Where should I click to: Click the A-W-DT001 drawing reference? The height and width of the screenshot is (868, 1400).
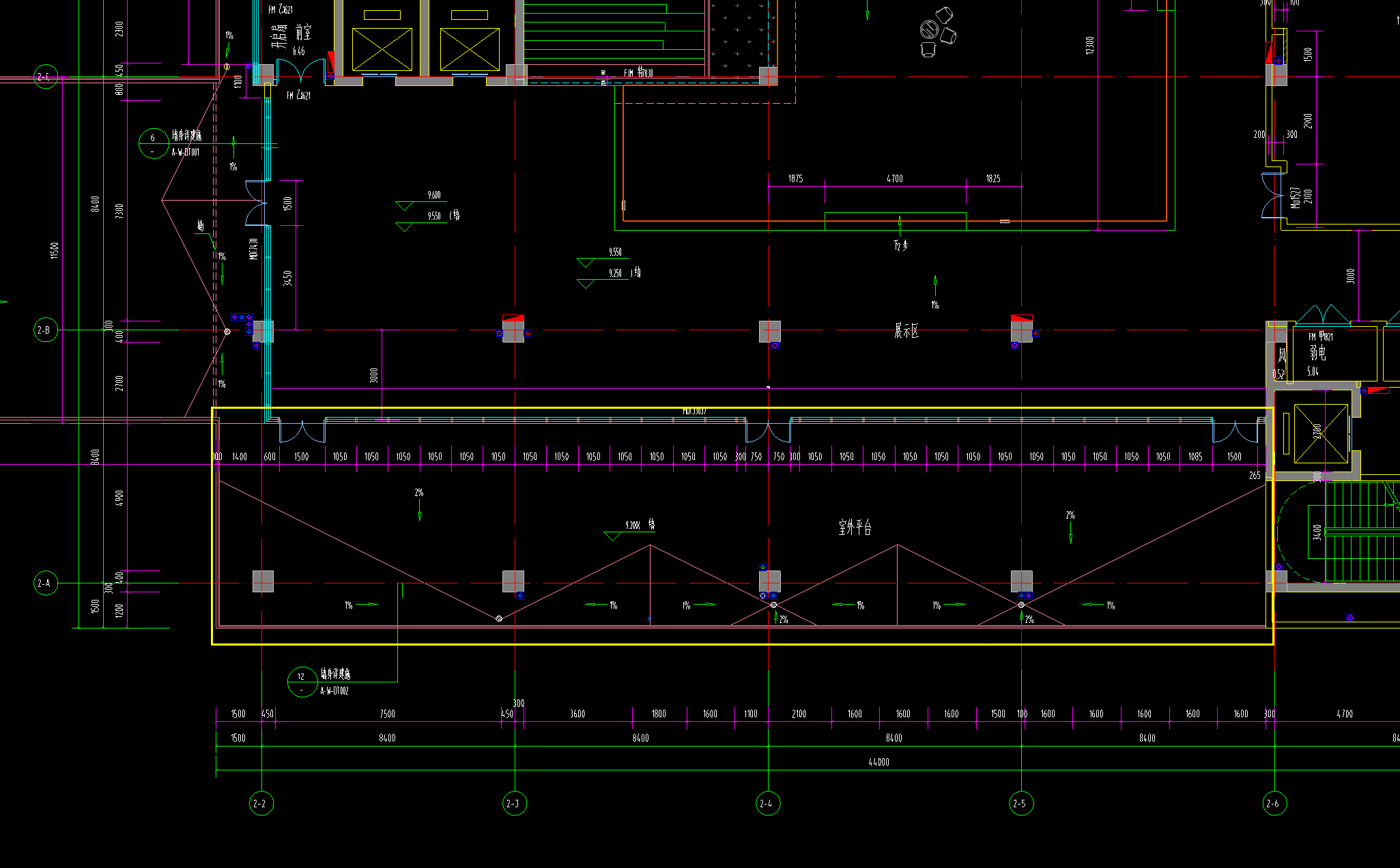(186, 152)
